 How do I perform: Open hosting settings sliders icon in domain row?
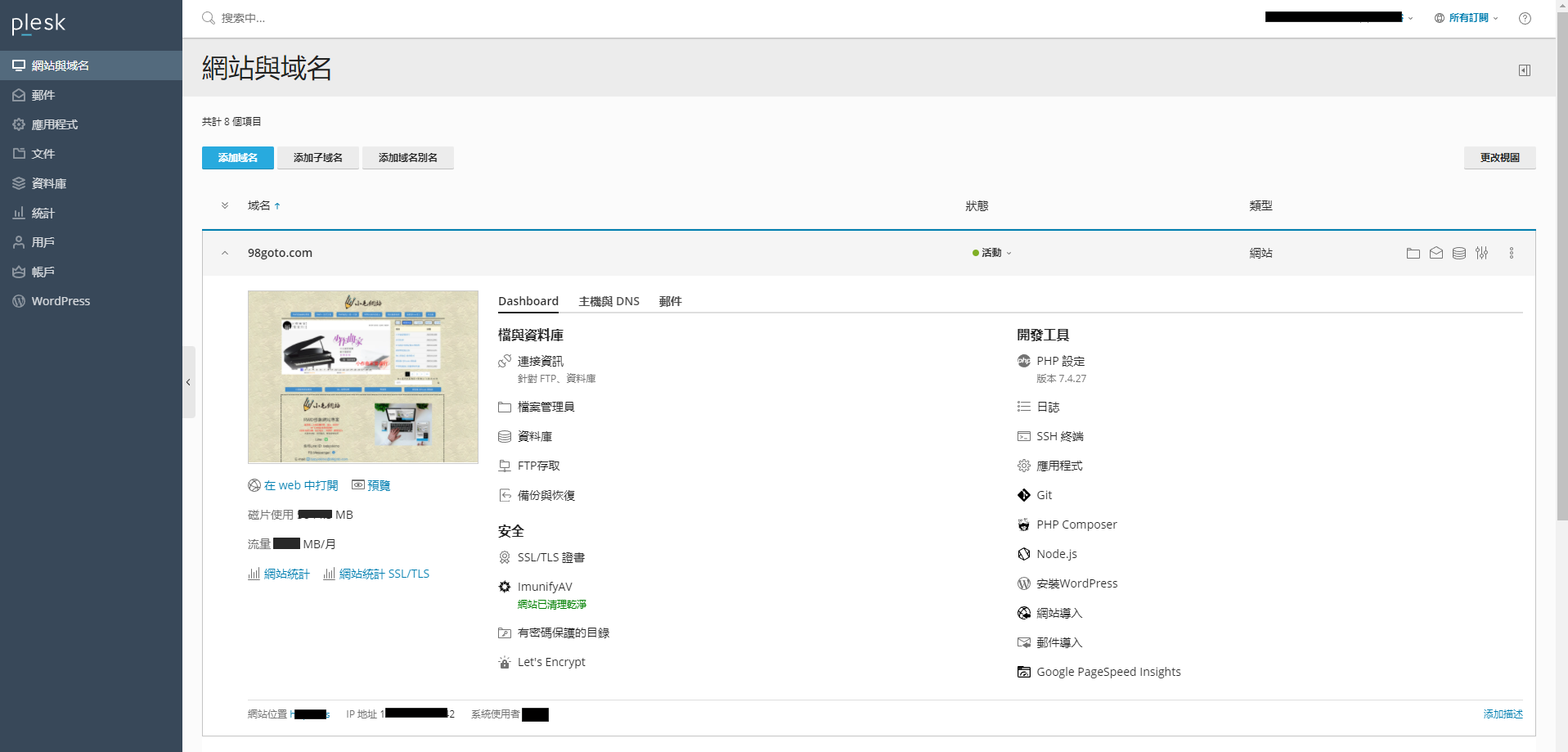point(1481,254)
